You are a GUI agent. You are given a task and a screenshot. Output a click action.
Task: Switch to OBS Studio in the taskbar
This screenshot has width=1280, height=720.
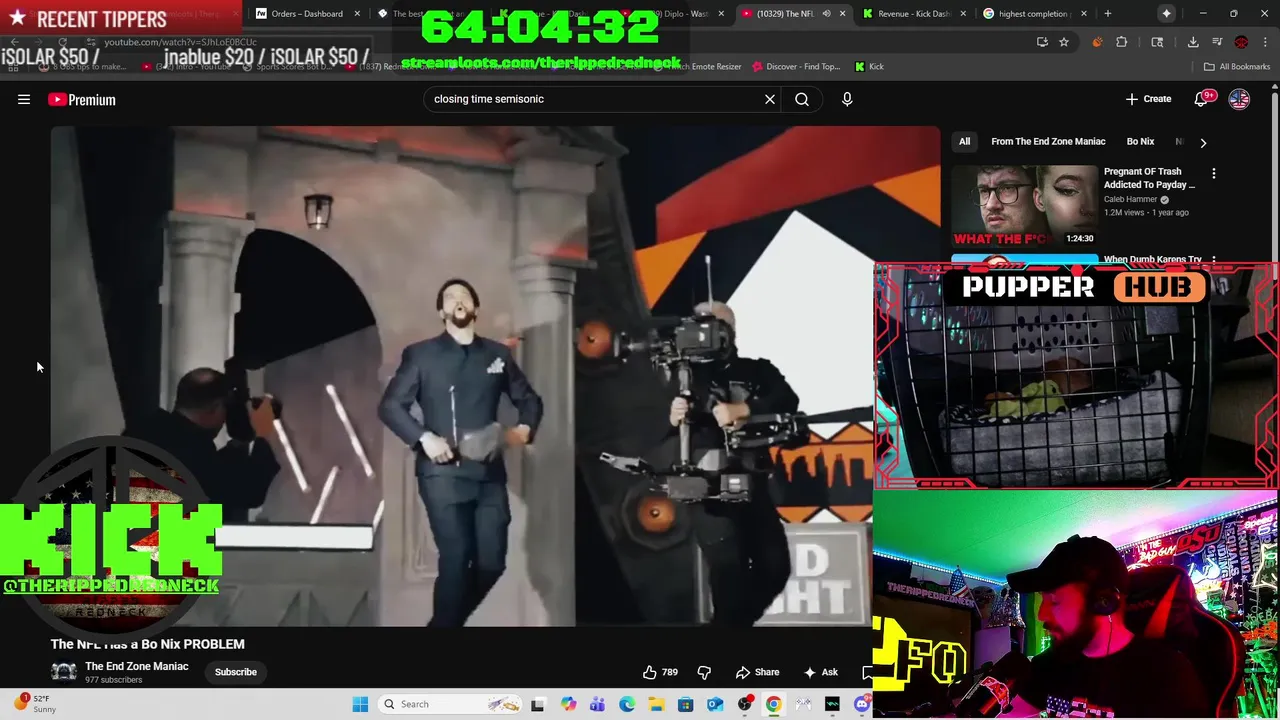click(x=745, y=704)
